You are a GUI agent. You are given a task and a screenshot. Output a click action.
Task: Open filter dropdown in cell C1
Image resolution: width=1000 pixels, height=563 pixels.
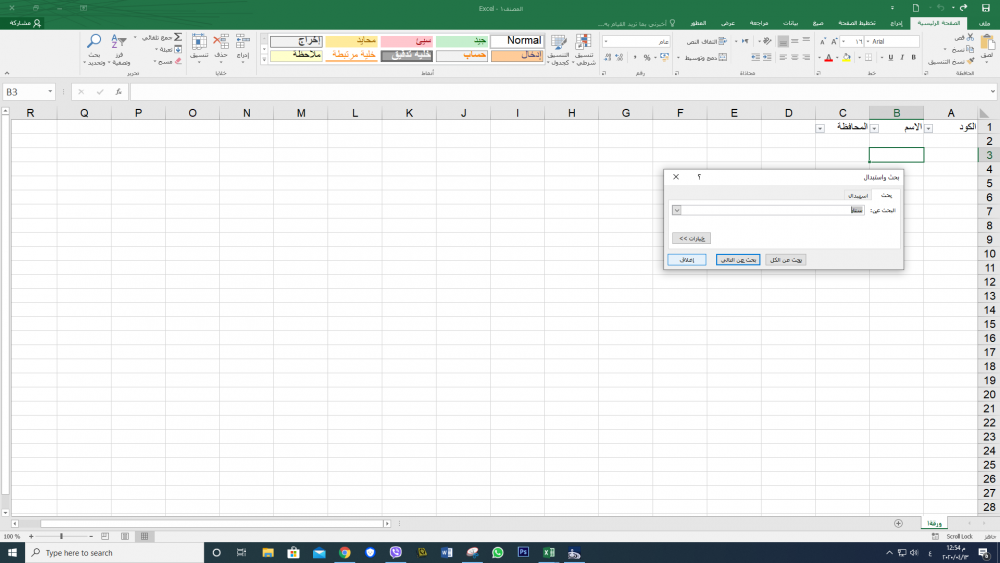tap(820, 128)
